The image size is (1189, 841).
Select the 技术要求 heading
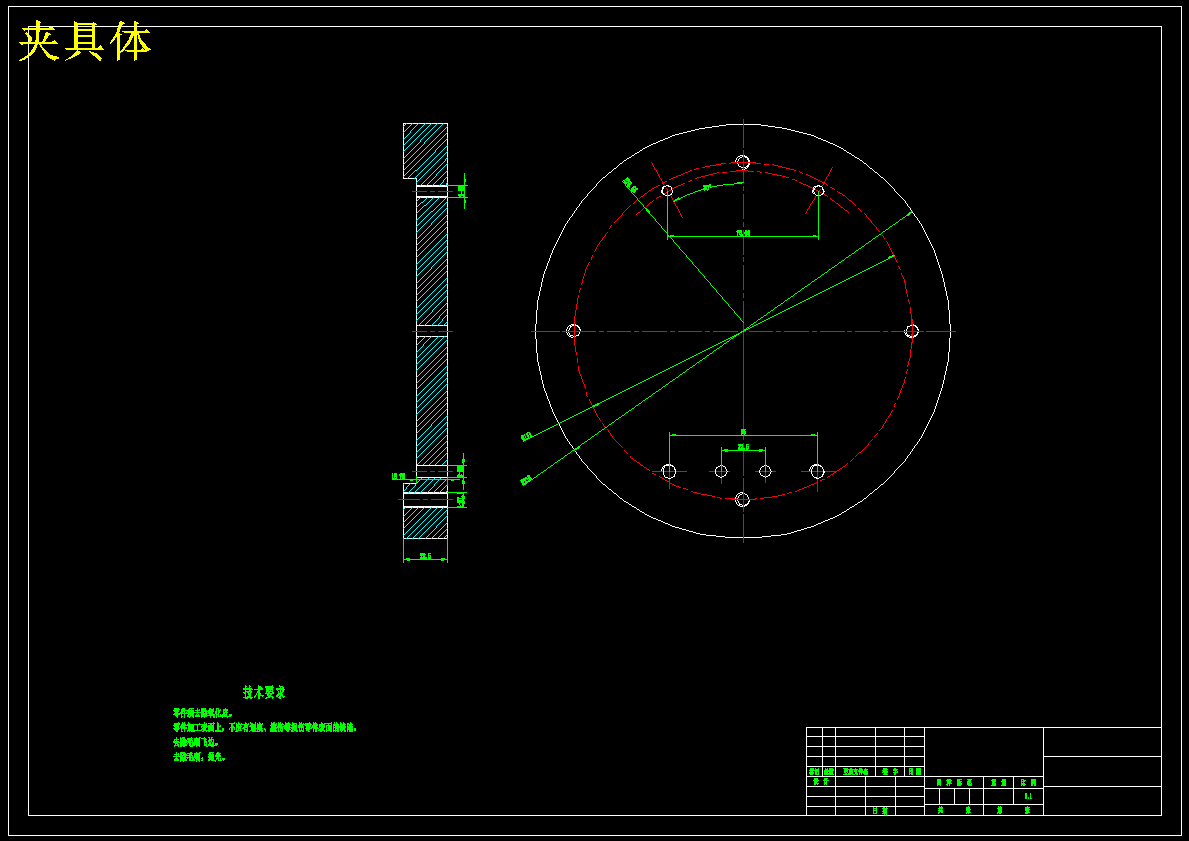tap(264, 692)
